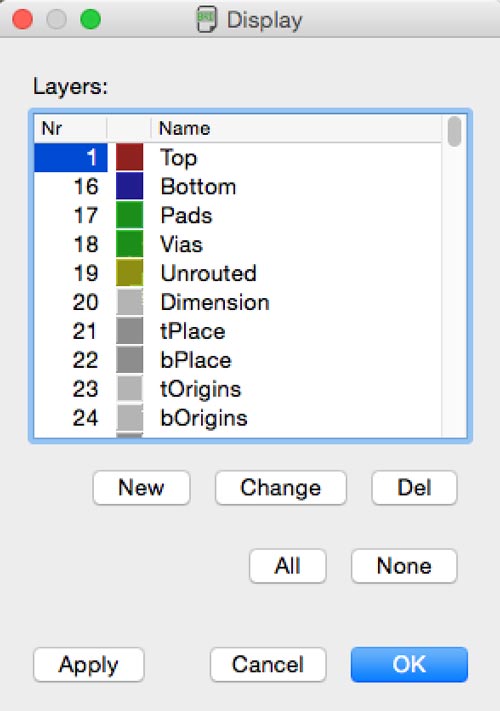This screenshot has width=500, height=711.
Task: Select the tOrigins layer row
Action: point(238,389)
